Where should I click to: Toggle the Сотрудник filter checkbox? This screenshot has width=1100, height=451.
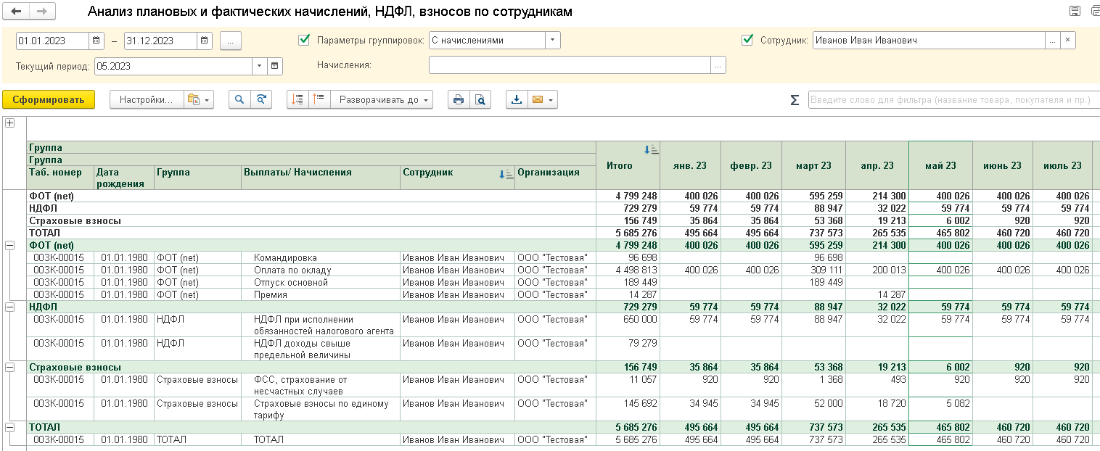(x=747, y=41)
